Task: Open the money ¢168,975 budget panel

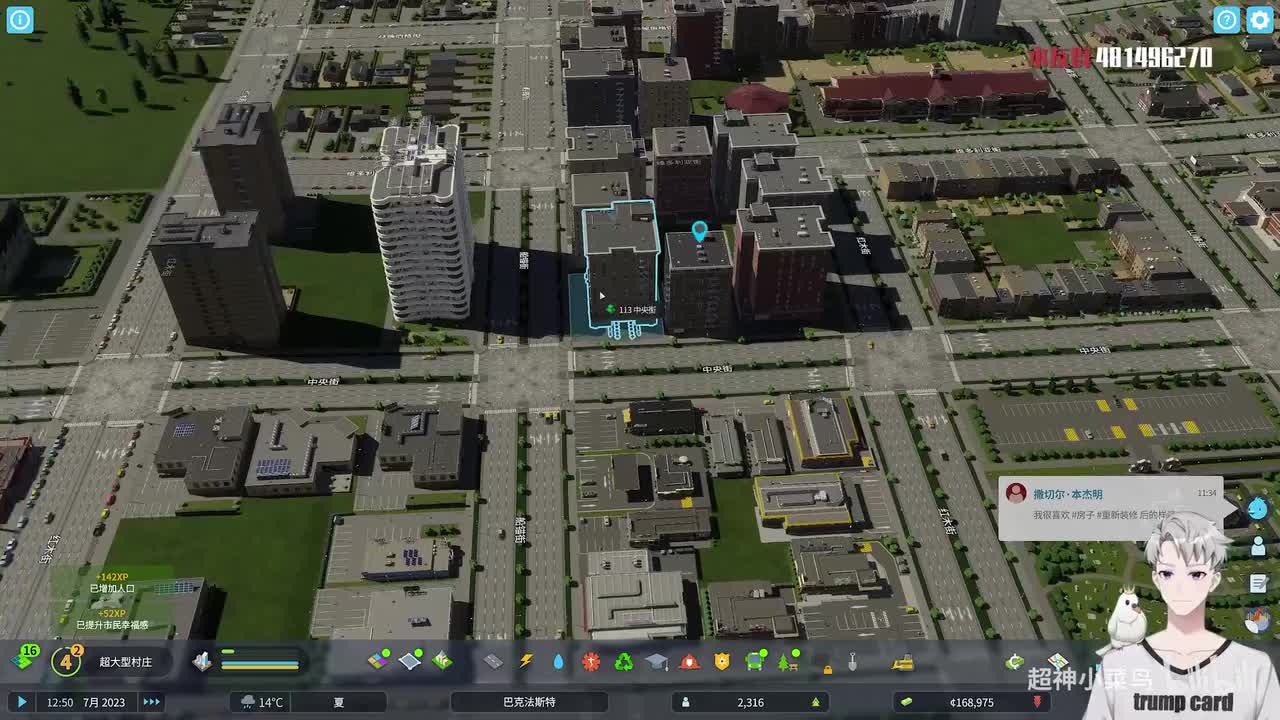Action: (x=972, y=702)
